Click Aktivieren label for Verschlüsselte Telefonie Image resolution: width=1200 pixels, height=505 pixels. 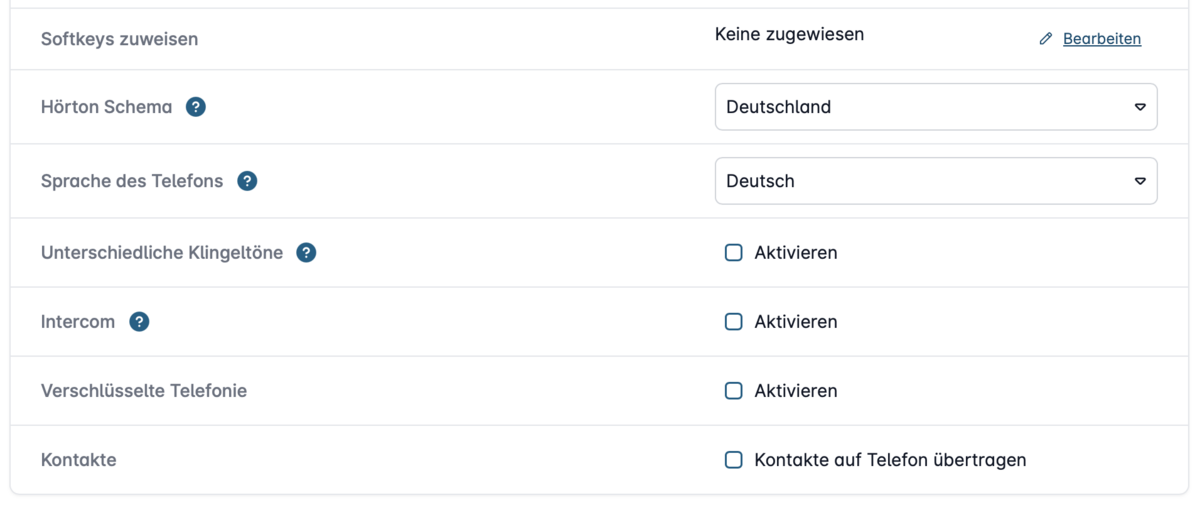click(796, 391)
